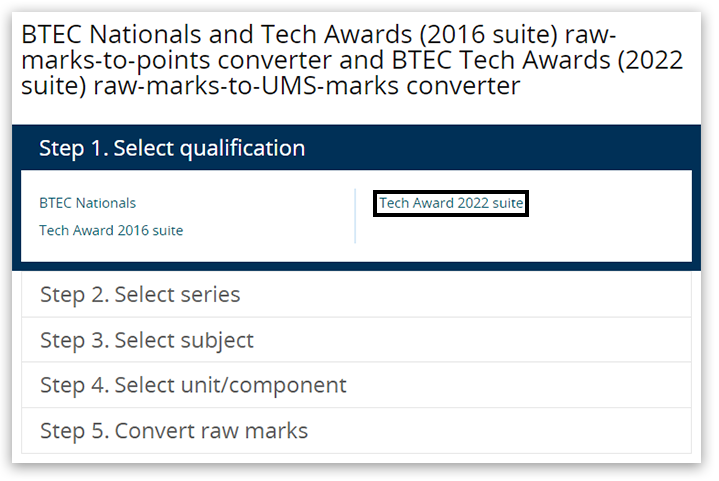
Task: Click the dark blue Select qualification bar
Action: 355,148
